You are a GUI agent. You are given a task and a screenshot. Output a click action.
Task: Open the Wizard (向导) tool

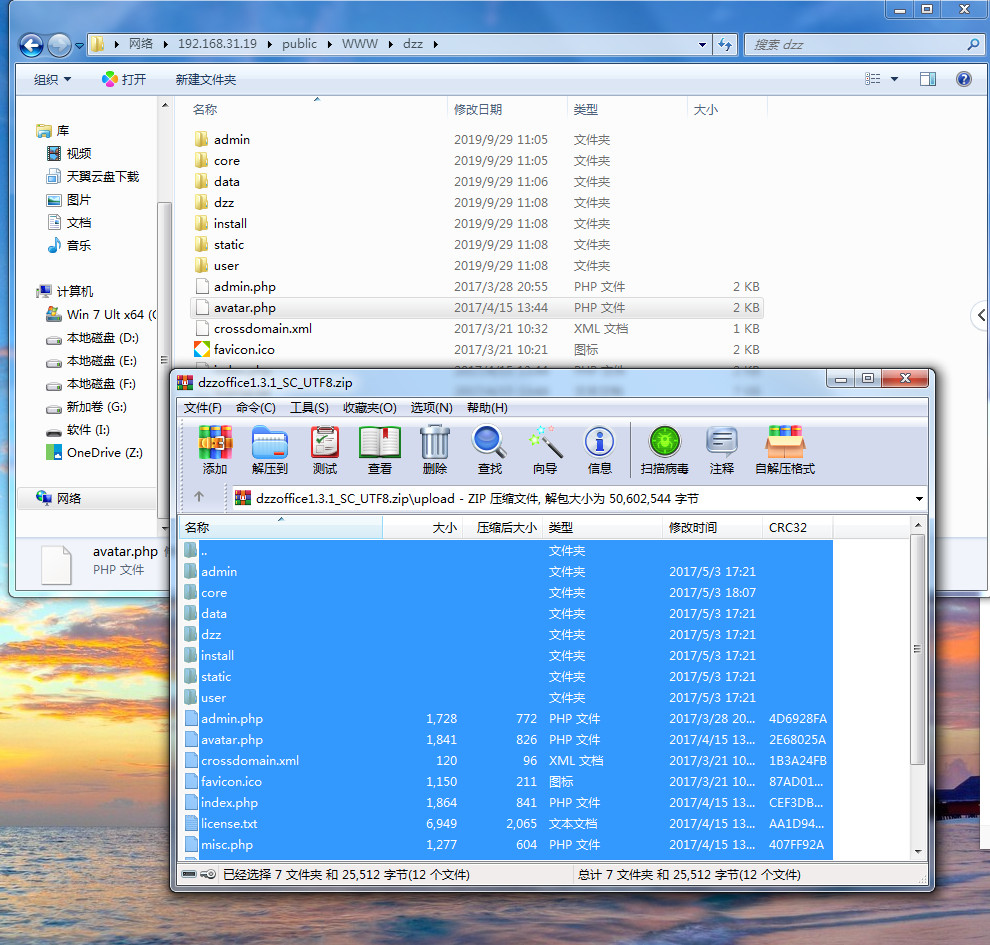point(545,449)
